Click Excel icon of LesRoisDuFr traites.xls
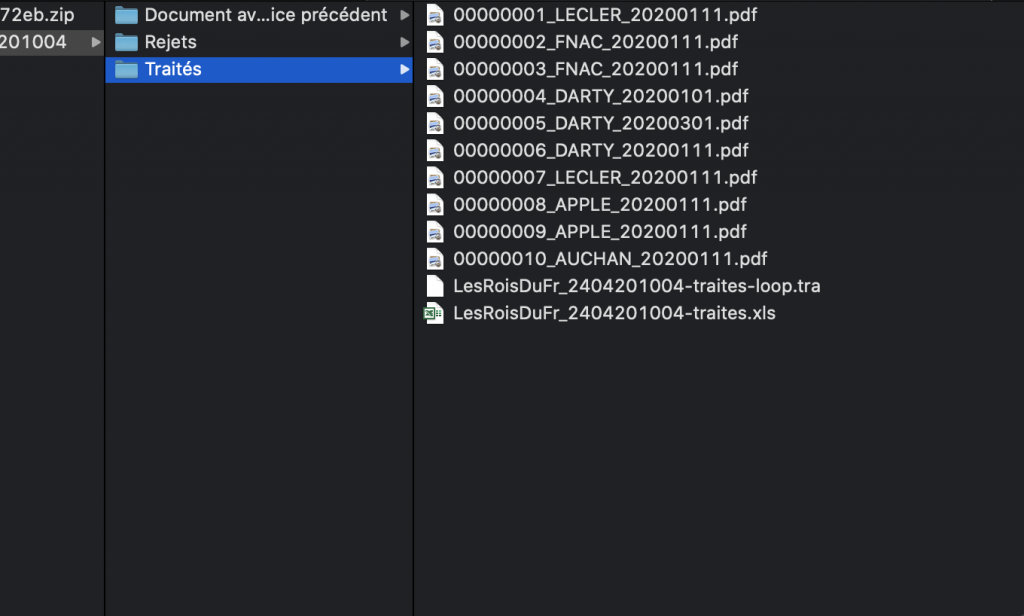 434,314
